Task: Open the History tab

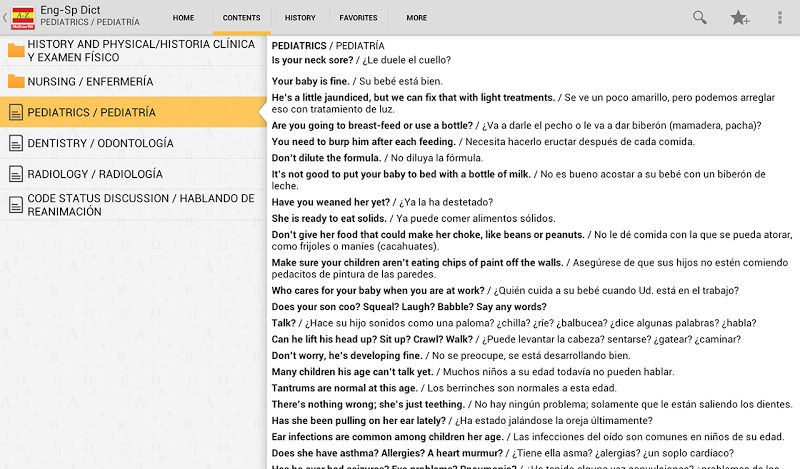Action: pyautogui.click(x=300, y=18)
